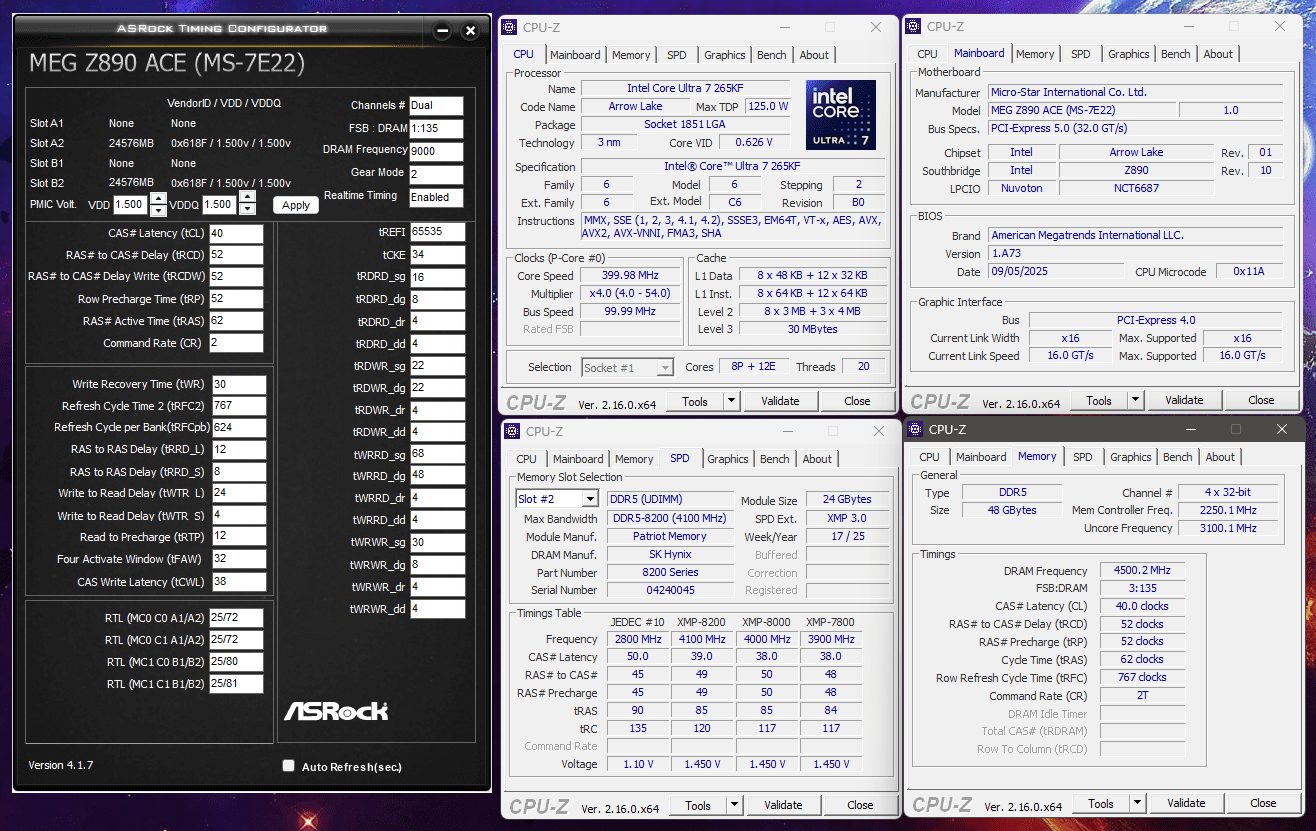Open the Tools dropdown arrow in the Memory window

click(x=1138, y=803)
